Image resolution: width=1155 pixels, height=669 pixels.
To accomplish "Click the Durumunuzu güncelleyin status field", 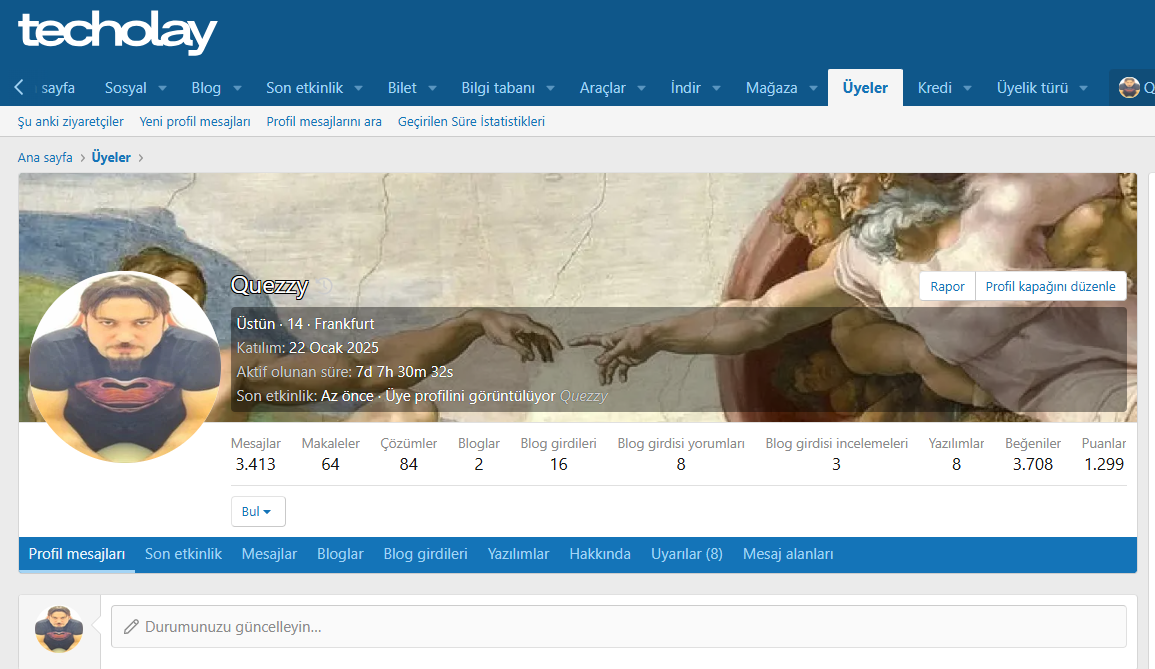I will [x=619, y=627].
